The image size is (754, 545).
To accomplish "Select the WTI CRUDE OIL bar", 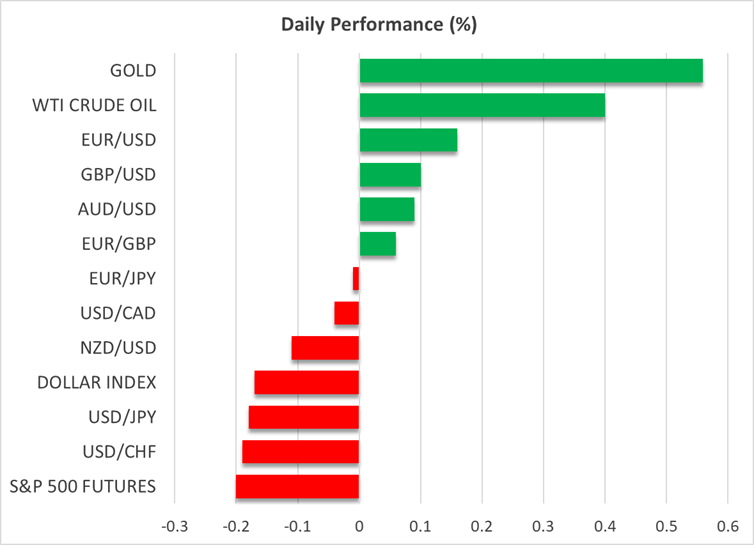I will [481, 105].
